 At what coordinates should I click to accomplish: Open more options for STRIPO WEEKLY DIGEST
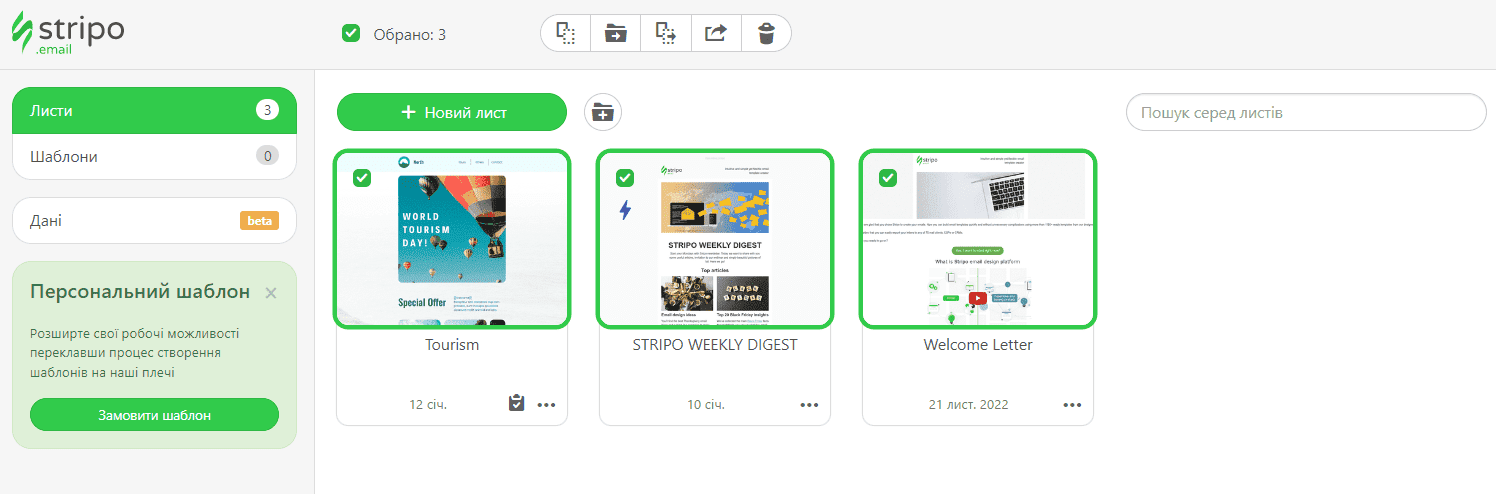(x=809, y=405)
